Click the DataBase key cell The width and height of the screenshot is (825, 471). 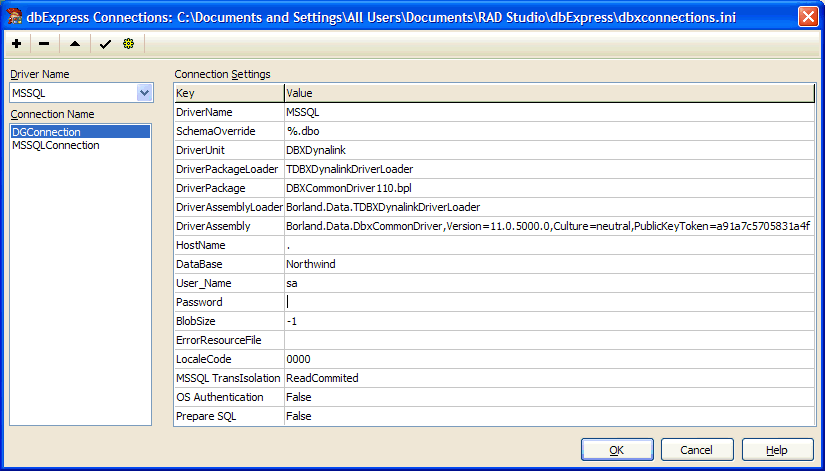[x=229, y=264]
